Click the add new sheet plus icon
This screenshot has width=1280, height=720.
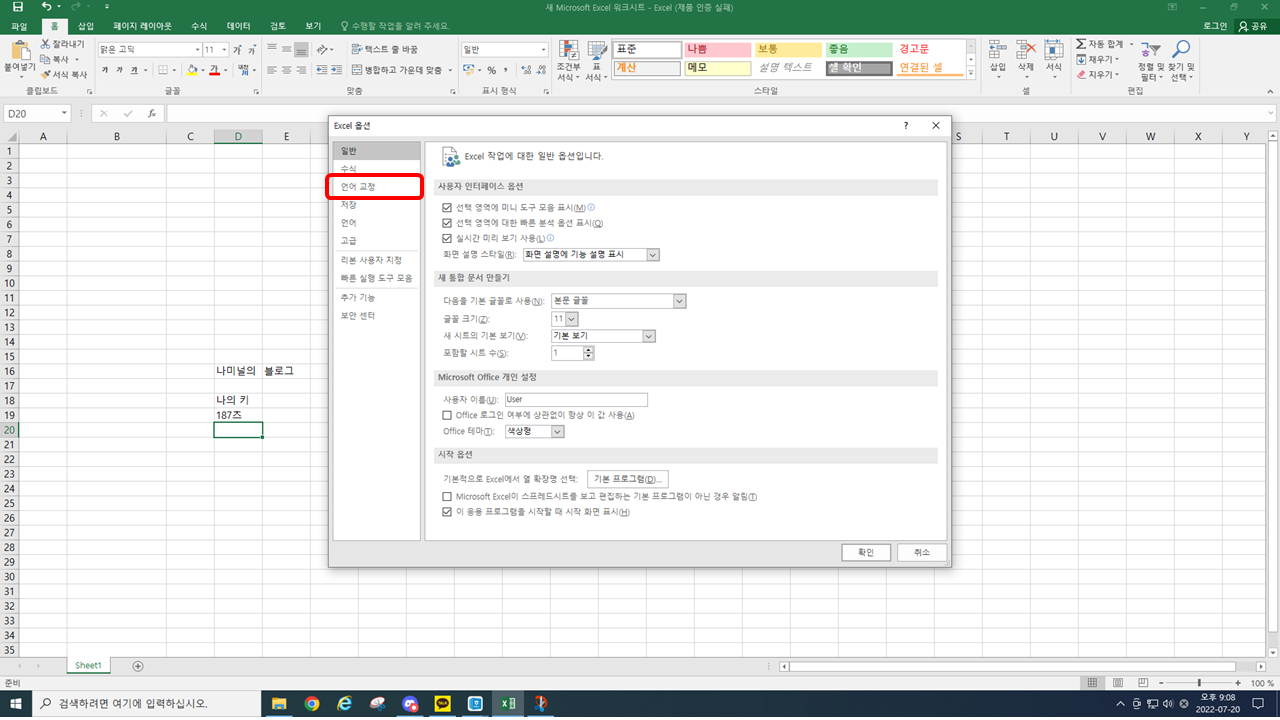138,666
